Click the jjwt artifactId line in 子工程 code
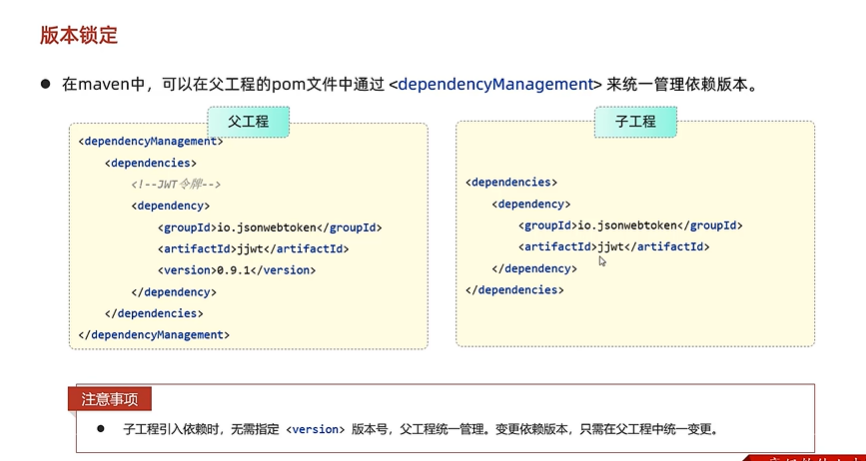The height and width of the screenshot is (461, 866). click(x=614, y=247)
